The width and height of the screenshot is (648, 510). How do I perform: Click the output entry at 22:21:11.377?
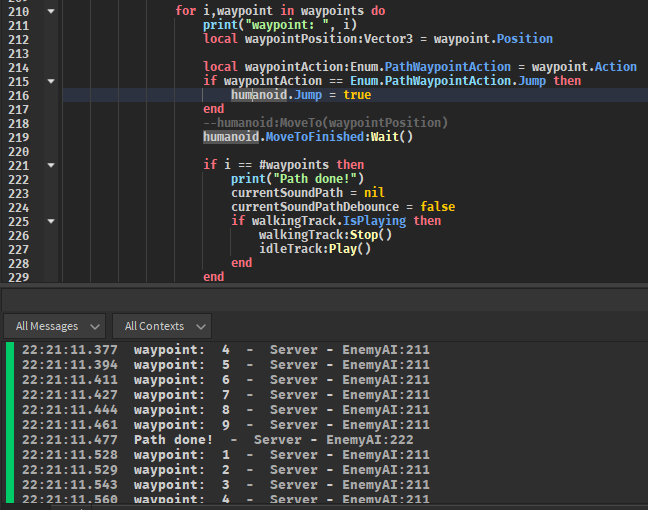click(69, 350)
